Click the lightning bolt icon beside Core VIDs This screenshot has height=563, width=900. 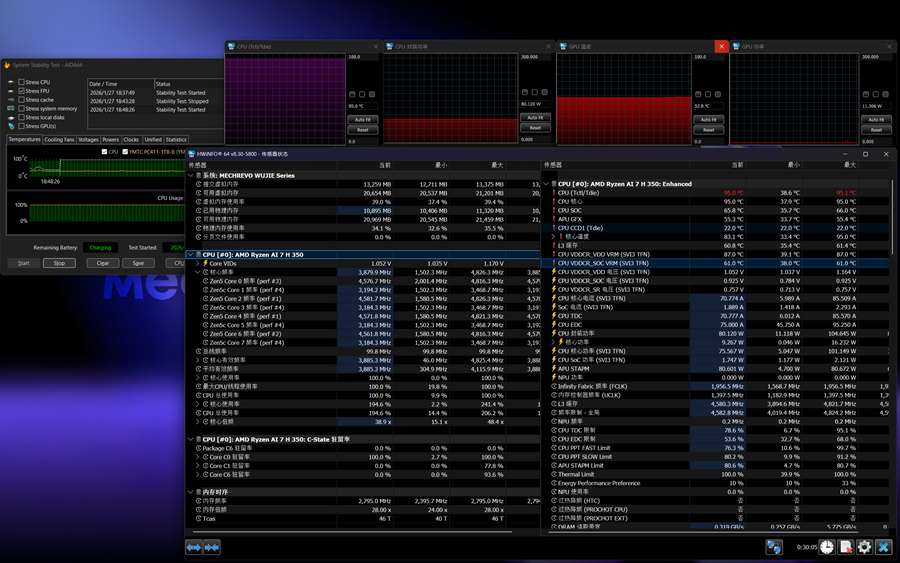point(205,263)
